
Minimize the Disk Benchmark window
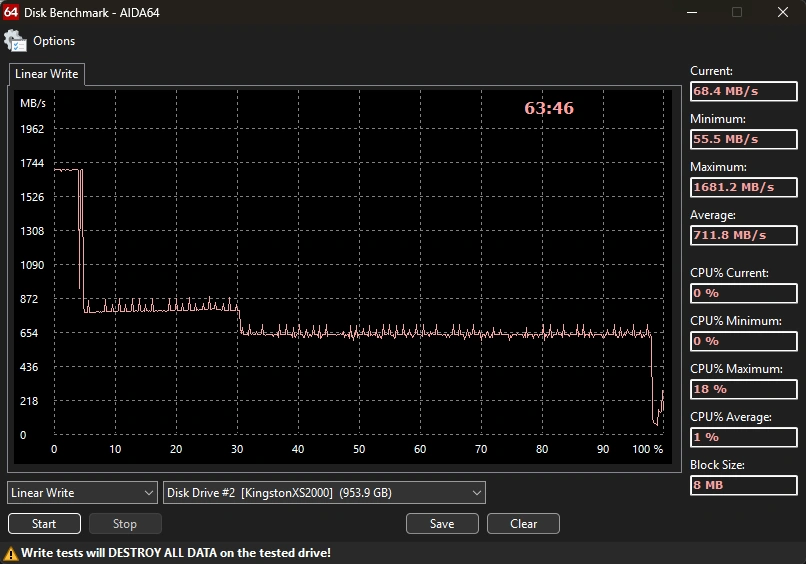pyautogui.click(x=692, y=12)
